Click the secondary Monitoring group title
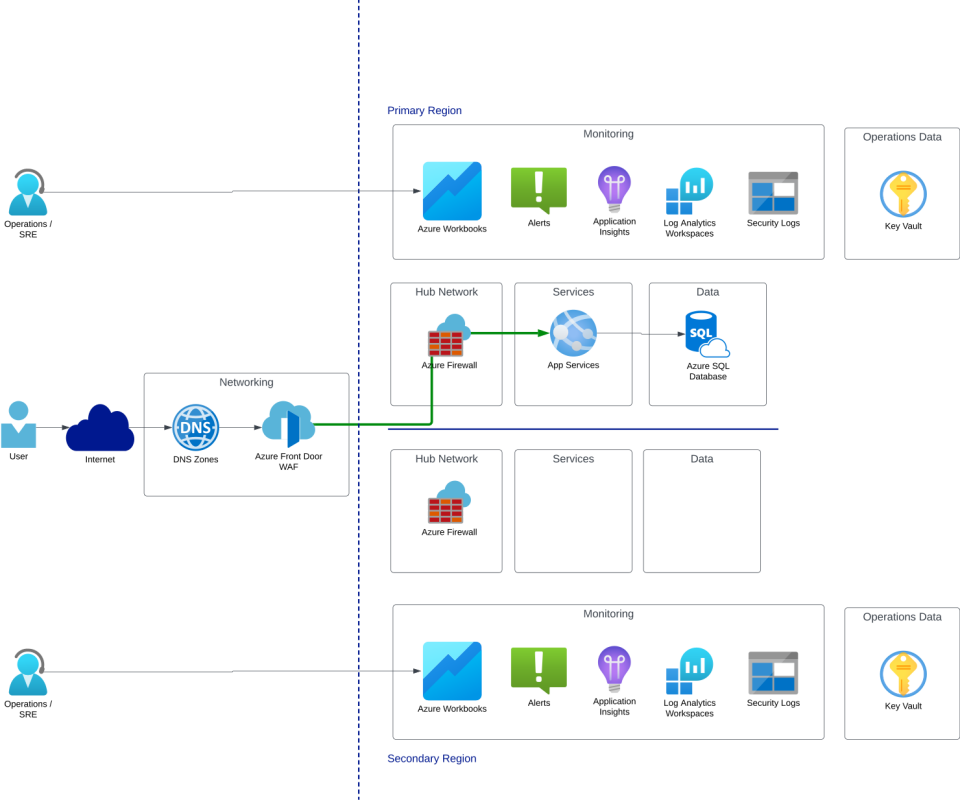 pos(608,613)
